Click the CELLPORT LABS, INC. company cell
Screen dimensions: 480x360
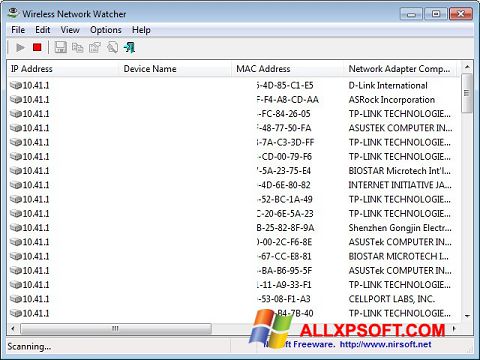click(x=392, y=299)
